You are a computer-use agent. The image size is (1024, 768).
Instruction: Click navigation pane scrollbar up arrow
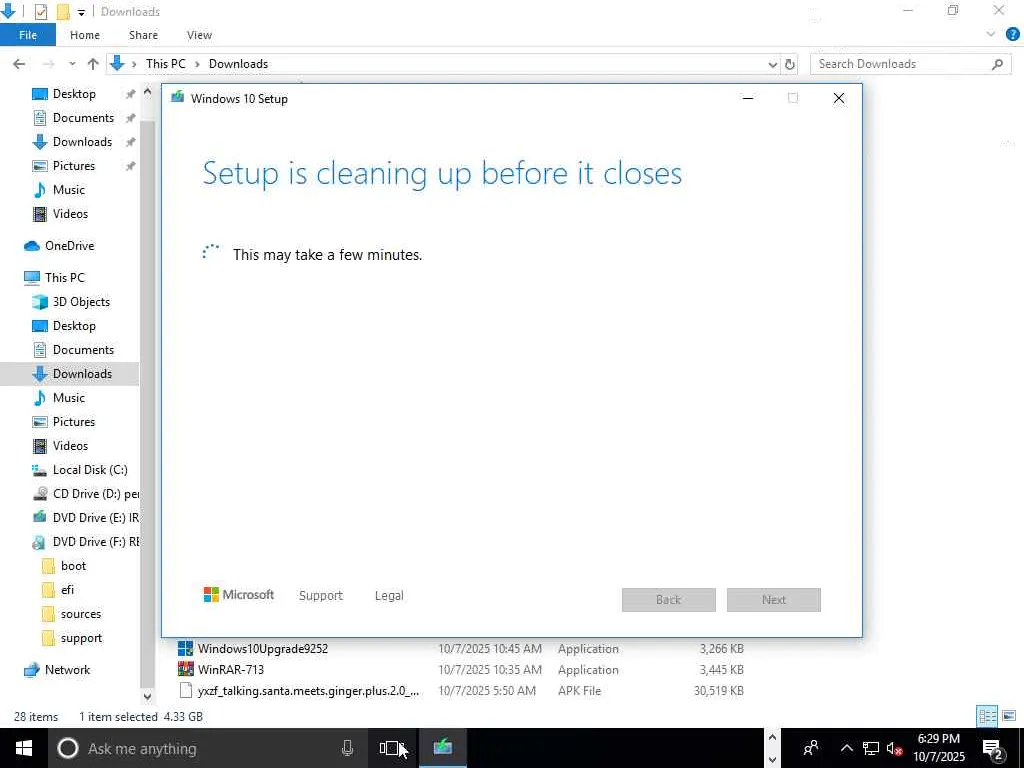point(147,93)
